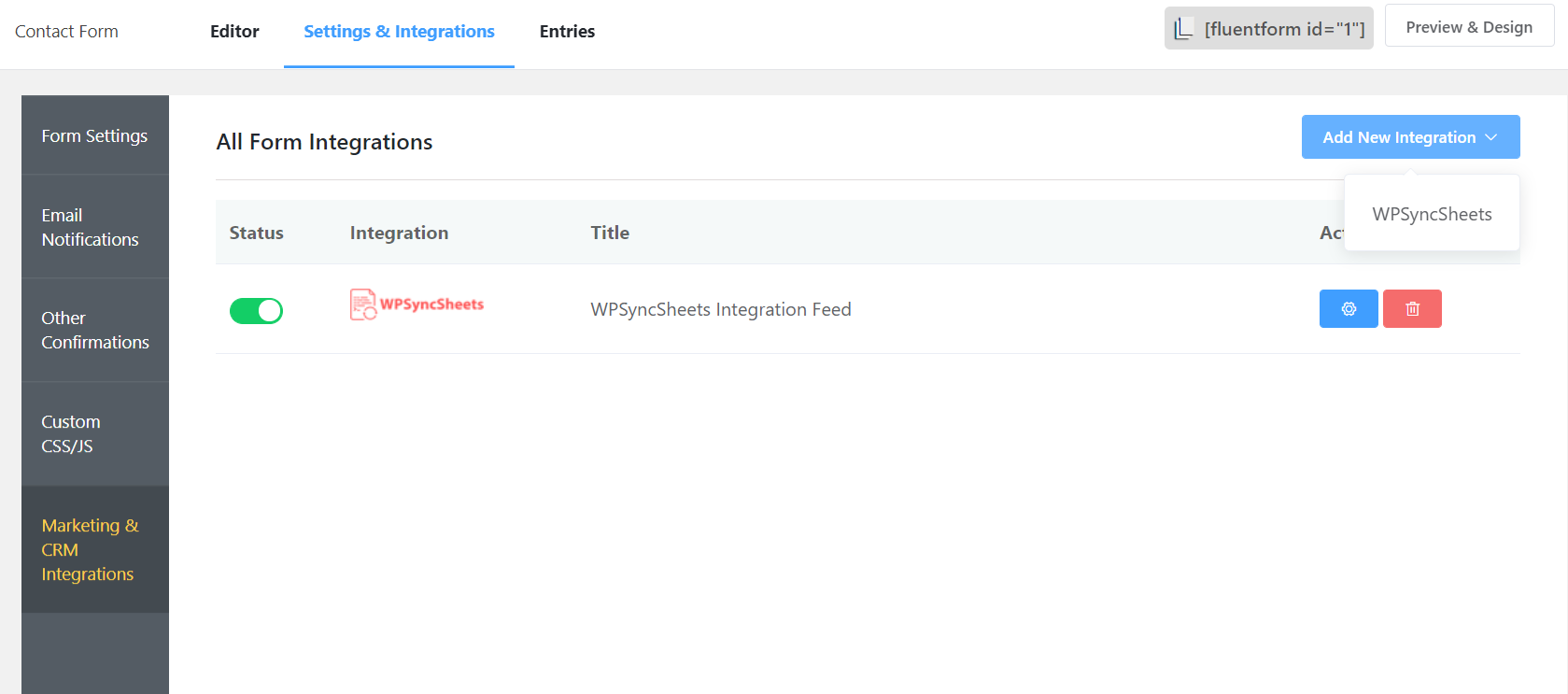
Task: Open the Add New Integration dropdown
Action: pyautogui.click(x=1410, y=137)
